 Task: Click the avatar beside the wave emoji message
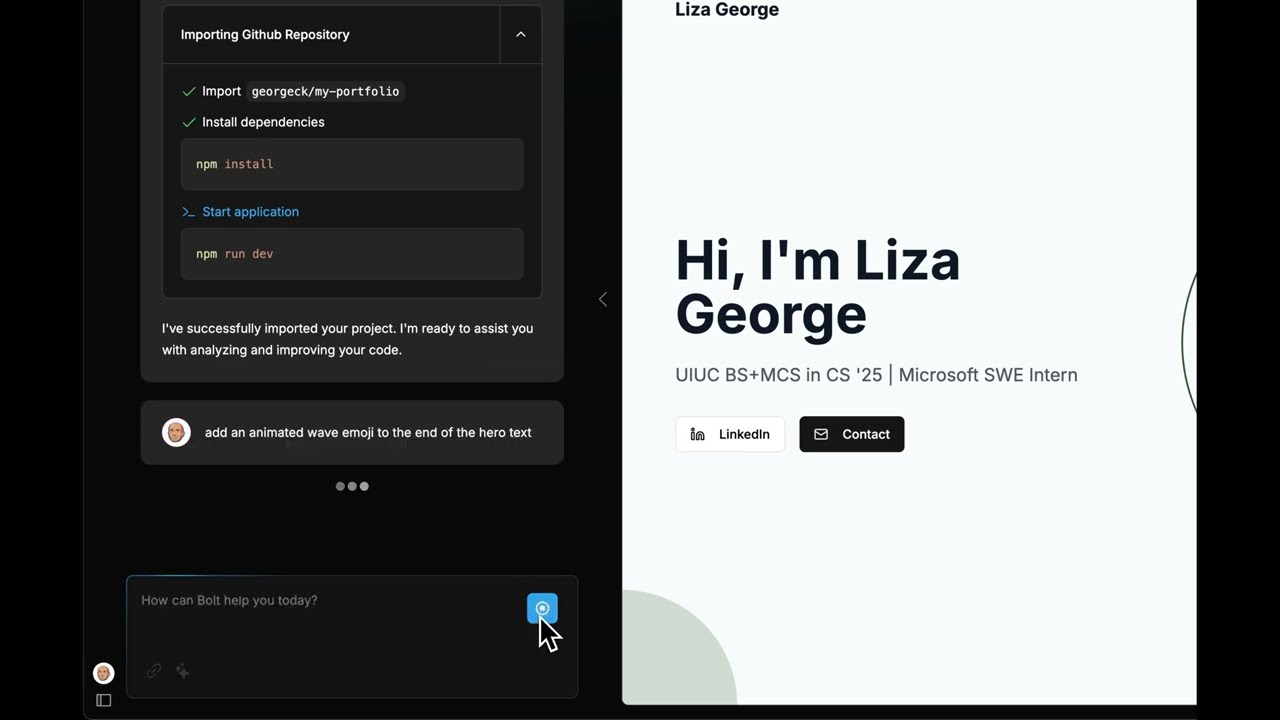click(176, 432)
